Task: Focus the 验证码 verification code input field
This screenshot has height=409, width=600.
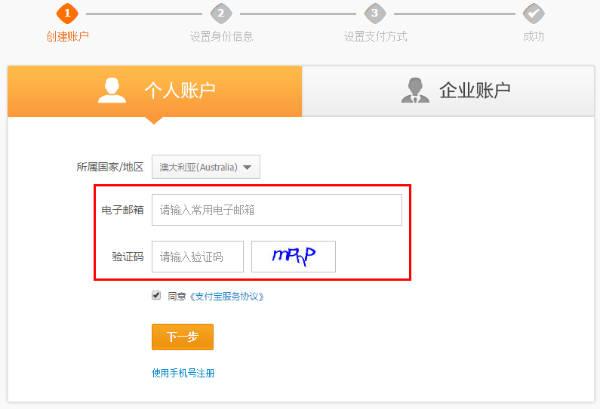Action: coord(197,257)
